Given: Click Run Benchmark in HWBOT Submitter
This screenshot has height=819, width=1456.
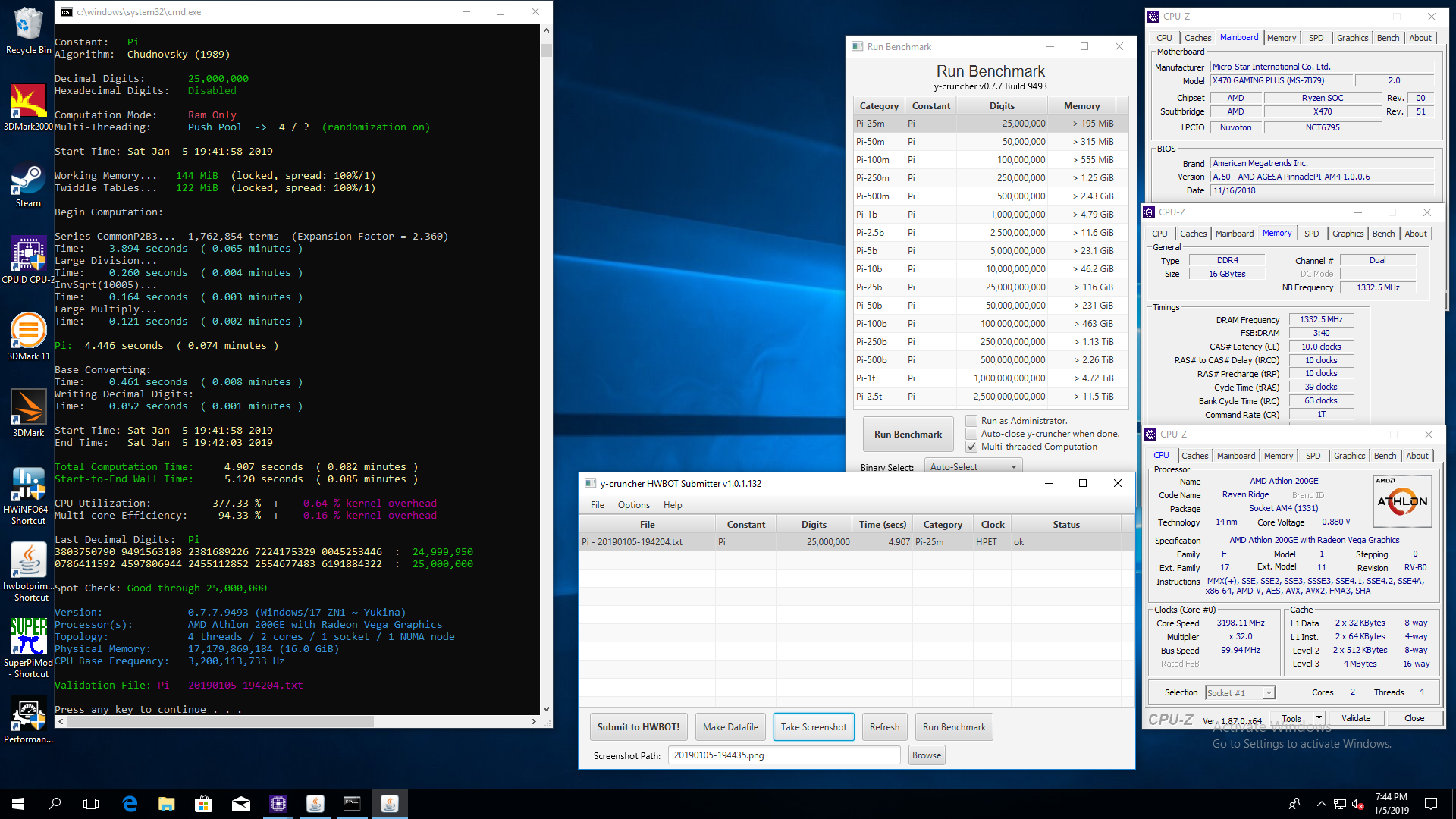Looking at the screenshot, I should click(x=954, y=727).
